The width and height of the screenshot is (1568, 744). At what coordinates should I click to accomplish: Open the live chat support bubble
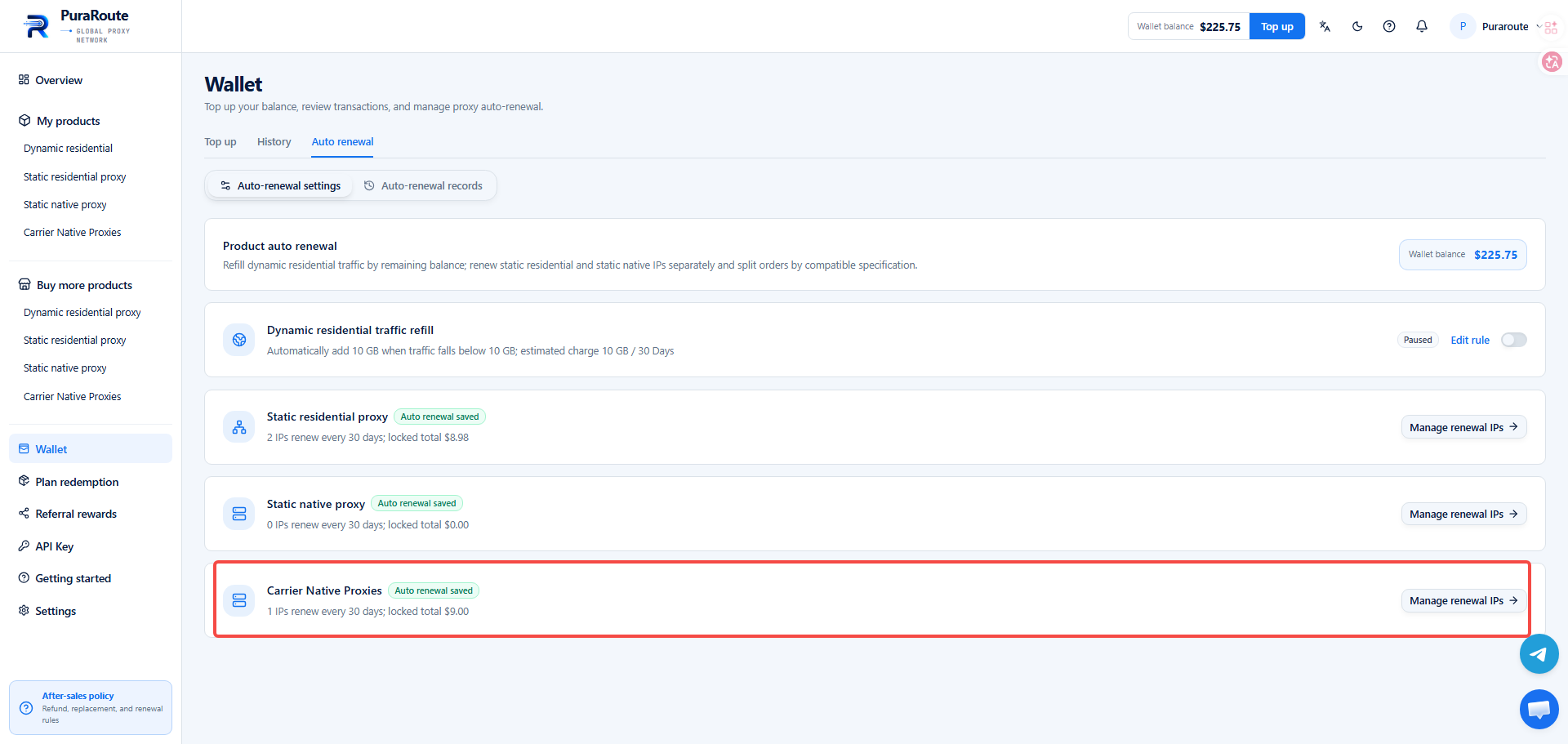pos(1539,709)
